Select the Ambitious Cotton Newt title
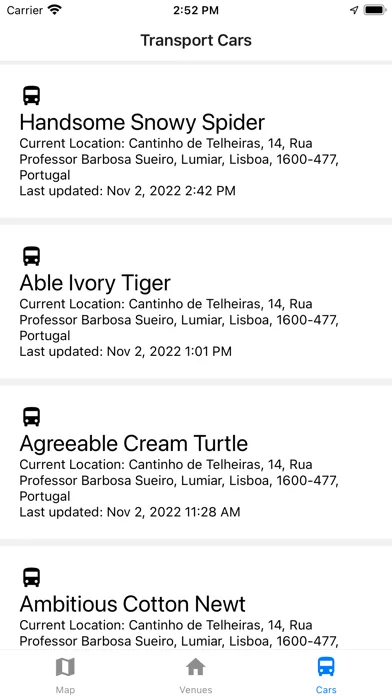The image size is (392, 696). pos(132,604)
